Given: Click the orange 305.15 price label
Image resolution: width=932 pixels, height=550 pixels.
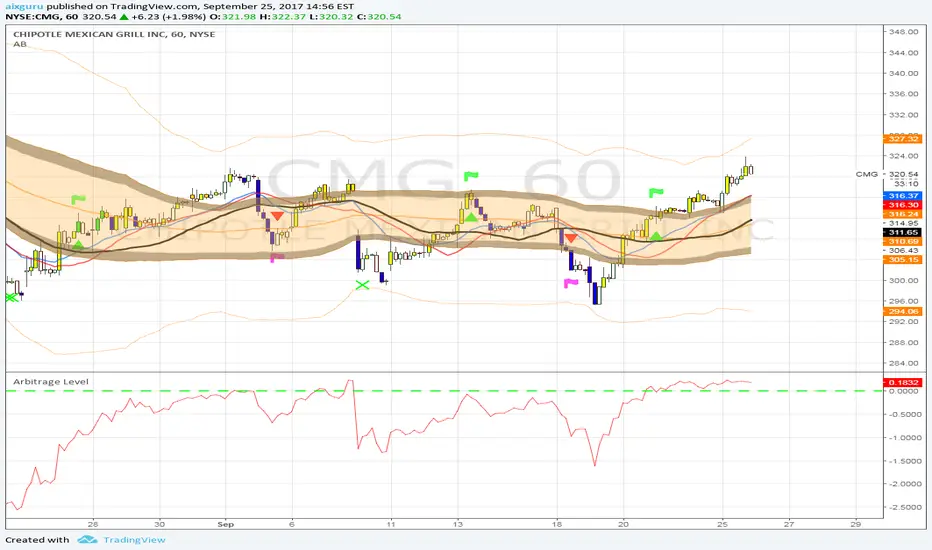Looking at the screenshot, I should click(x=903, y=260).
